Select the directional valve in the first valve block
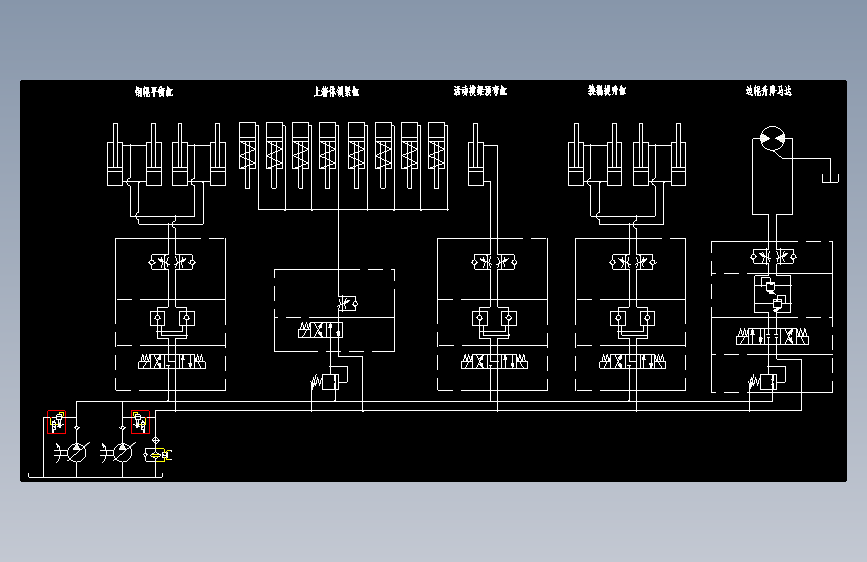 [x=172, y=362]
